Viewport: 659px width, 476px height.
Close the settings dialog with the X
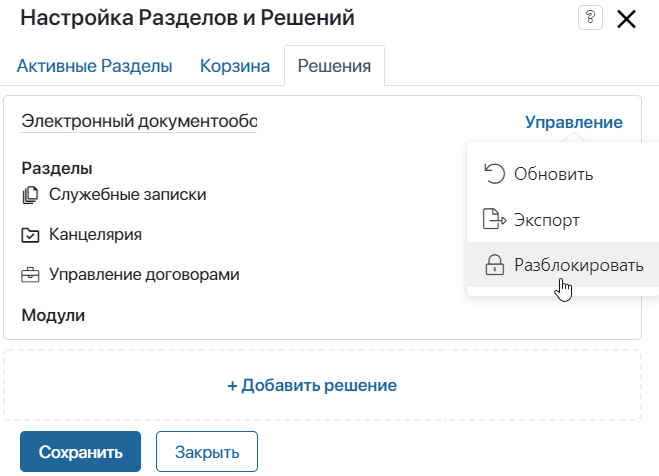(x=626, y=19)
